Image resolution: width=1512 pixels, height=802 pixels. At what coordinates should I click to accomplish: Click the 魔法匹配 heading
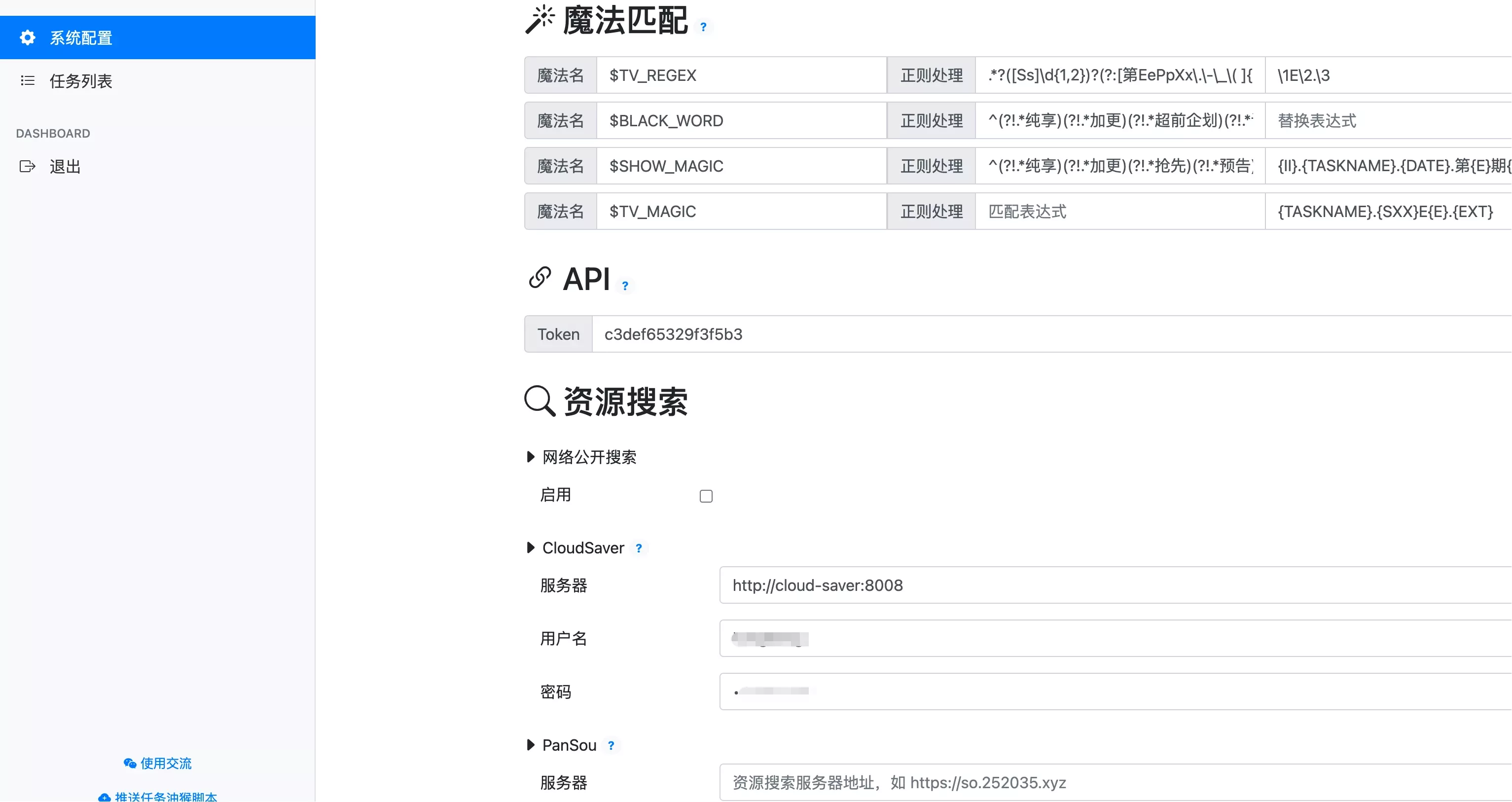pyautogui.click(x=625, y=21)
